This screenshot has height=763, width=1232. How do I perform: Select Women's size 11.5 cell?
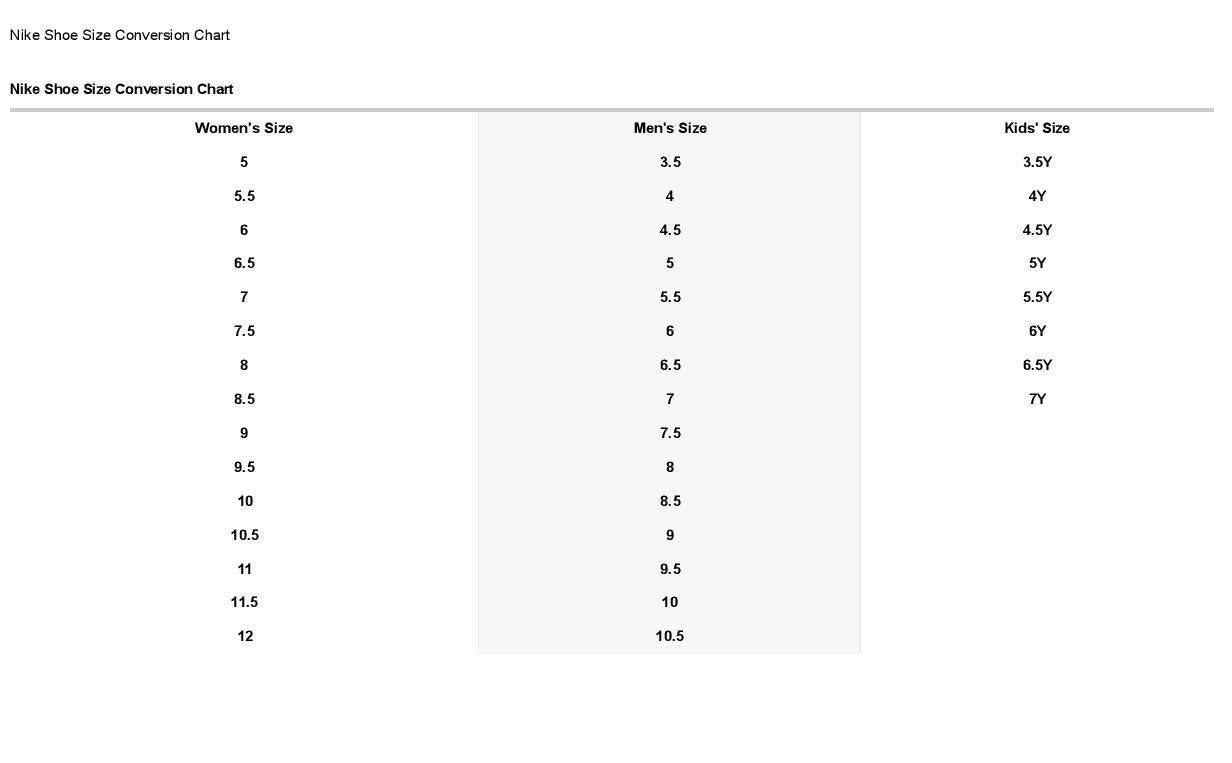tap(244, 602)
